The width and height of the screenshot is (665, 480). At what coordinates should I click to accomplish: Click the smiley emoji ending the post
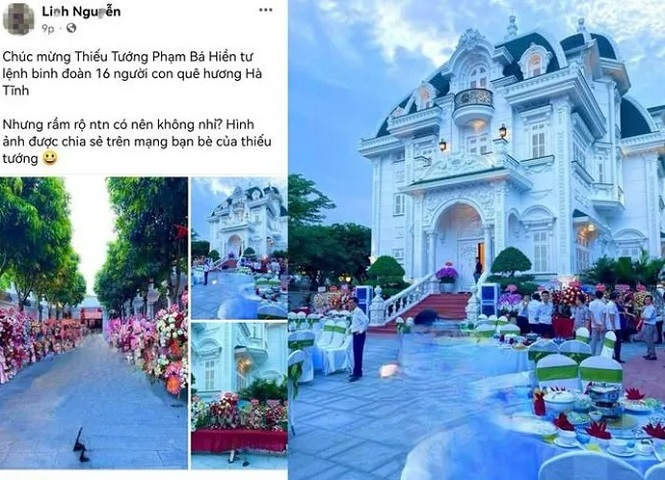[50, 158]
